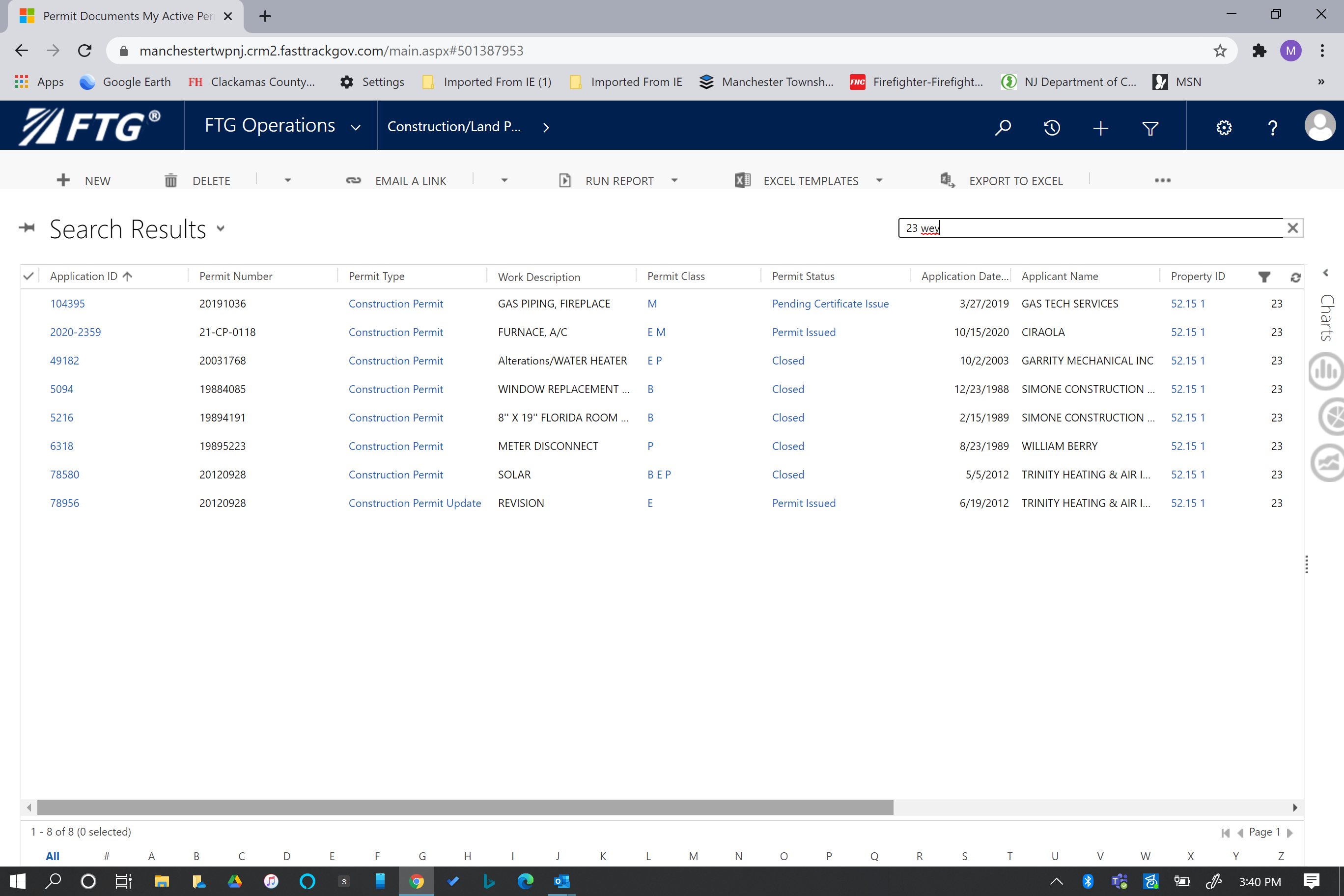Go to next page arrow
Viewport: 1344px width, 896px height.
(1289, 832)
